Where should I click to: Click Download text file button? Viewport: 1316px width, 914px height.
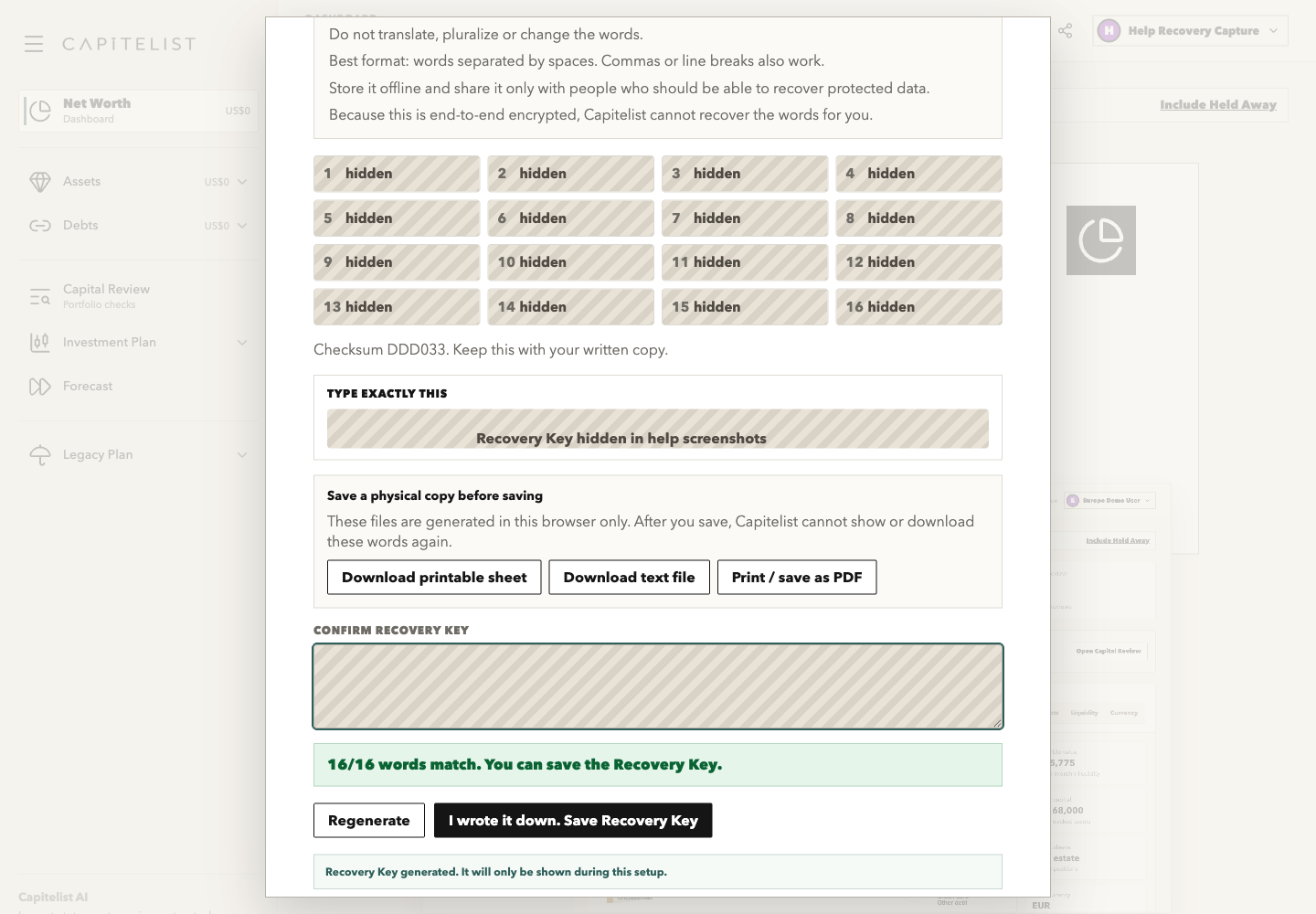pos(629,578)
